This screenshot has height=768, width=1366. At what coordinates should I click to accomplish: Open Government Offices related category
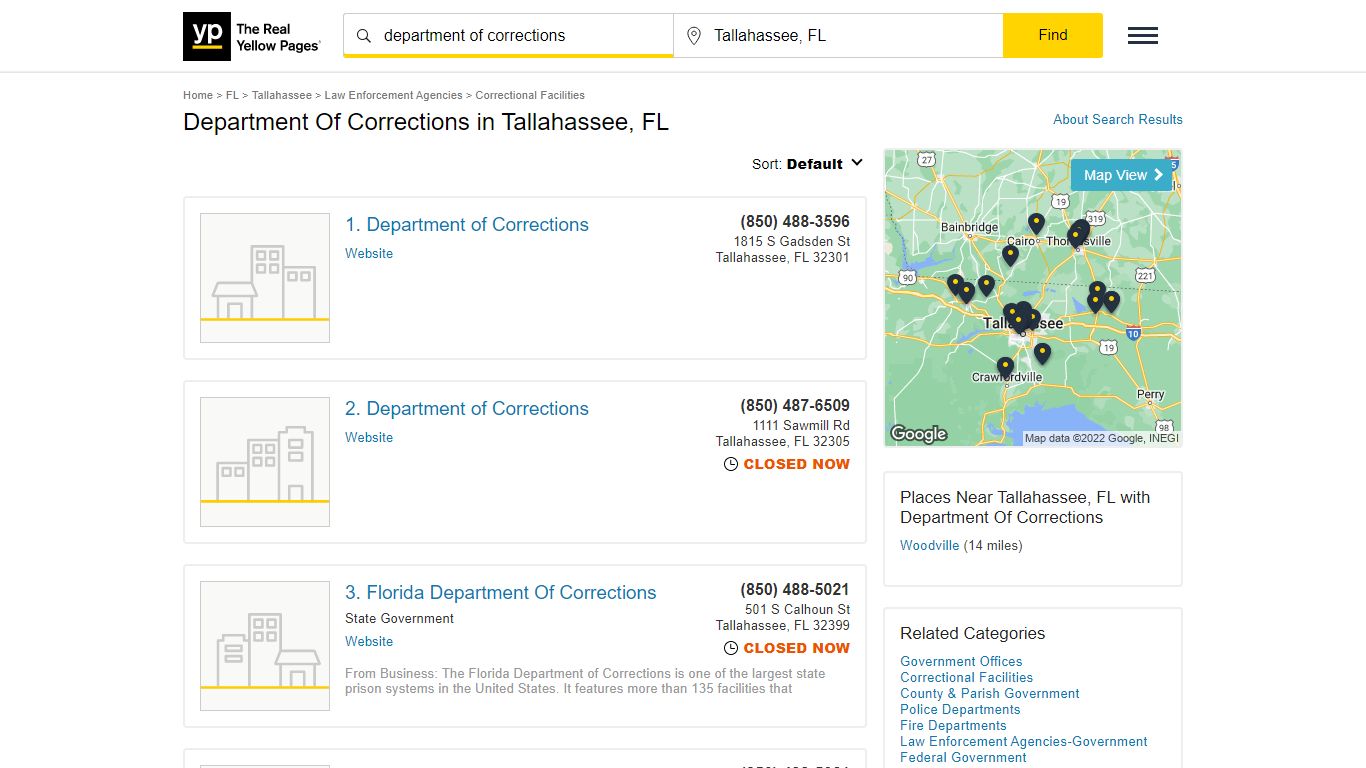(961, 662)
